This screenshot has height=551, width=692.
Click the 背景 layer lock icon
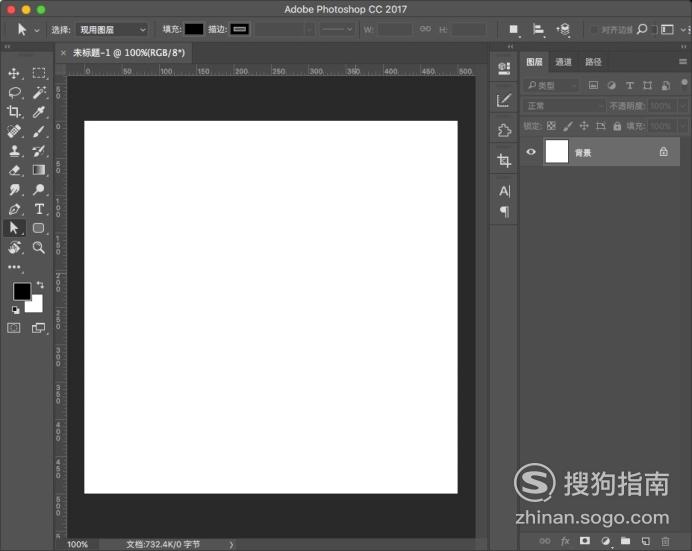663,152
